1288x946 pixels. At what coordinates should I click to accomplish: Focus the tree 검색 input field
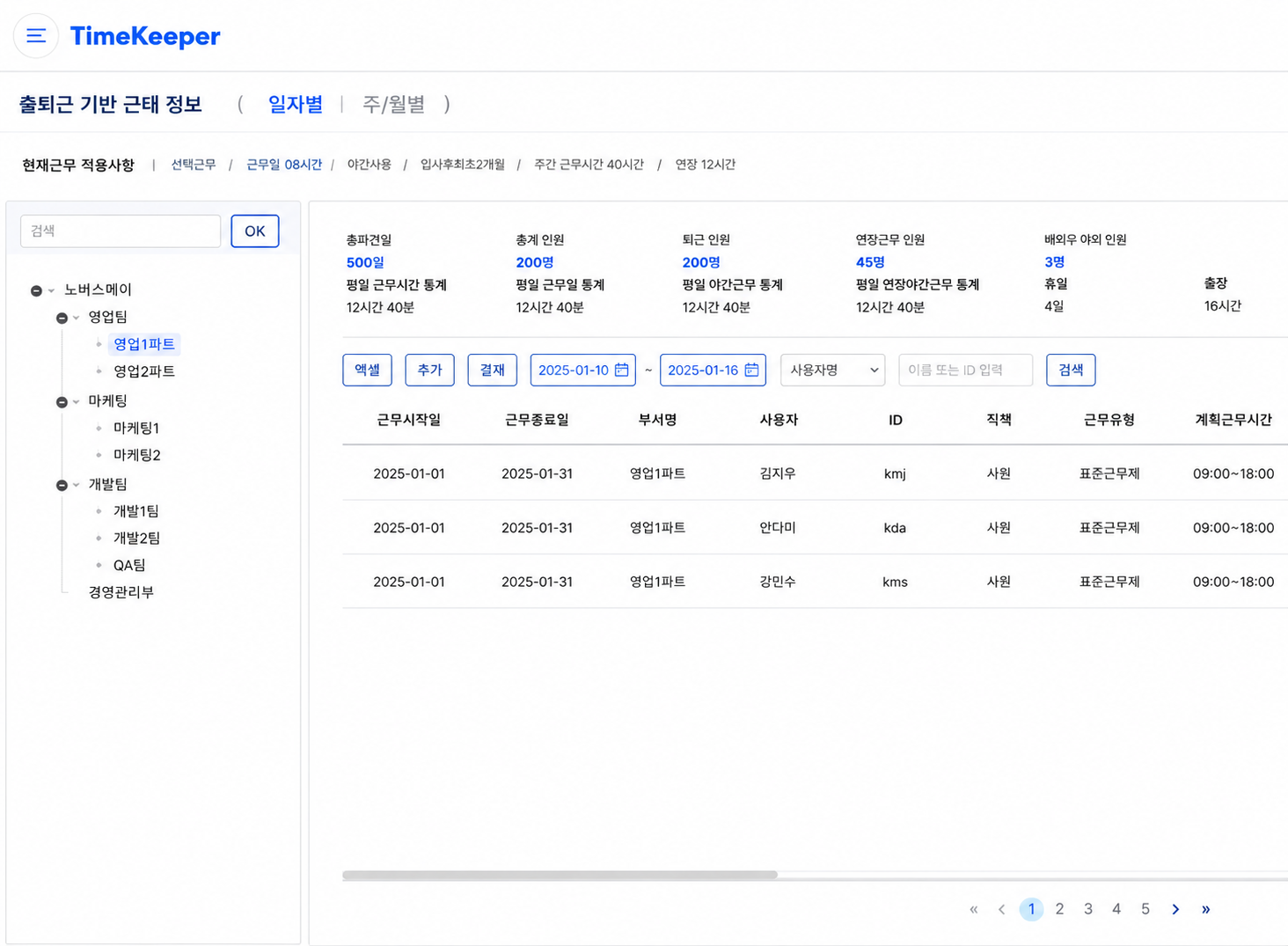tap(121, 231)
